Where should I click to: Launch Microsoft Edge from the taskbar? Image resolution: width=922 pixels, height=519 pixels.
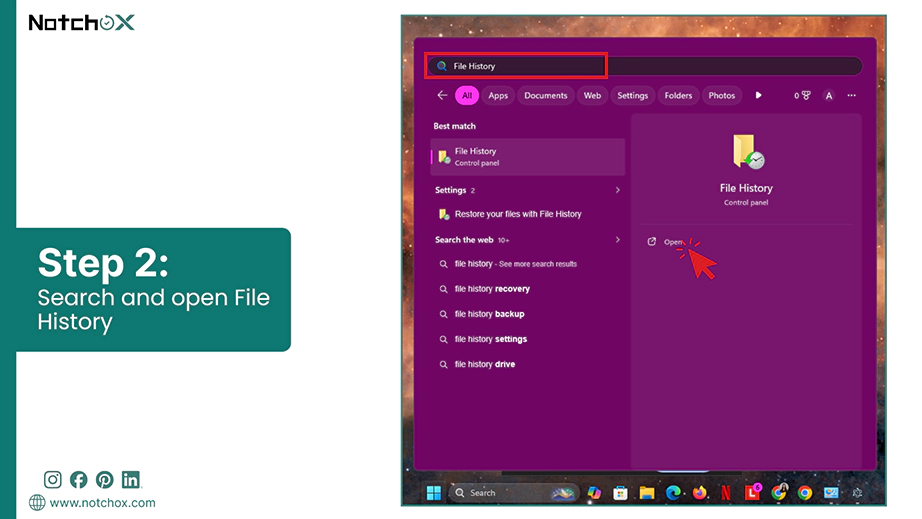[x=673, y=493]
